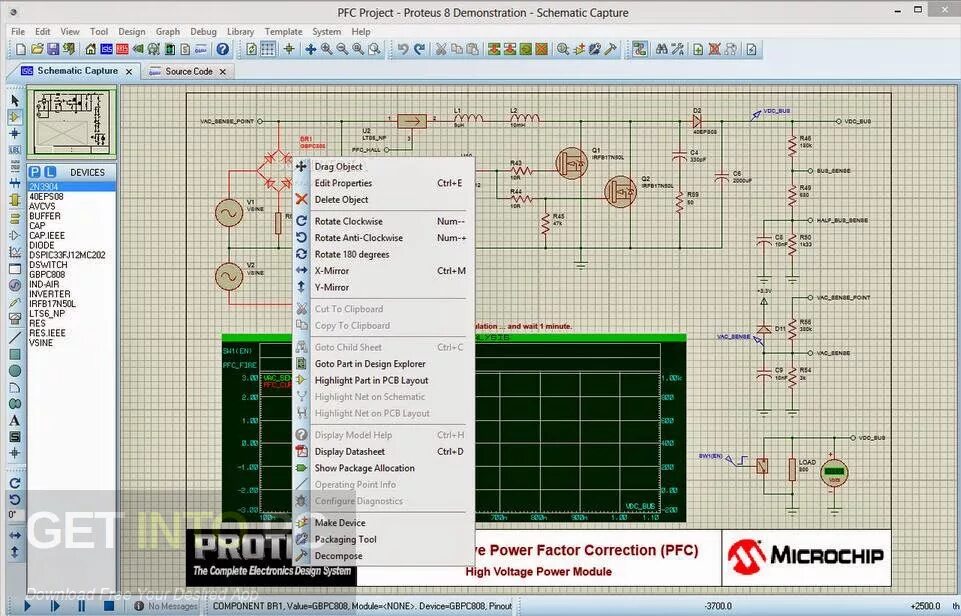This screenshot has height=616, width=961.
Task: Click the Redraw Display toolbar icon
Action: point(251,49)
